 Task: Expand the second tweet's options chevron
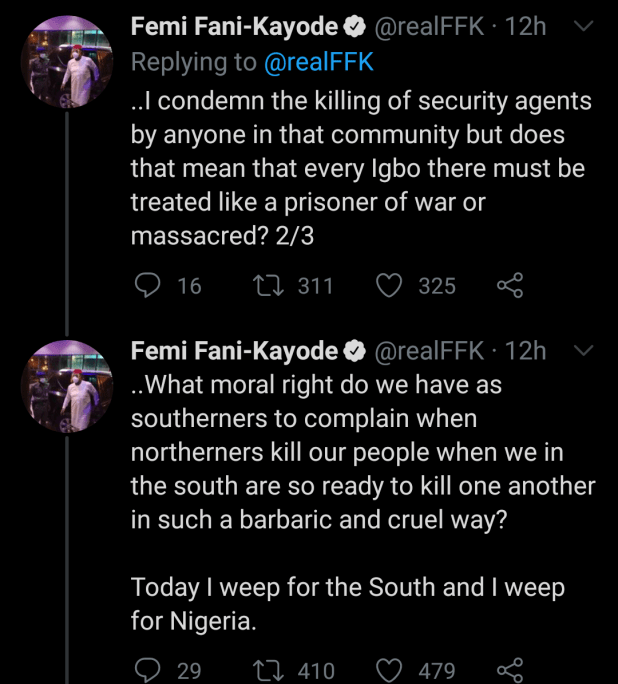click(587, 351)
